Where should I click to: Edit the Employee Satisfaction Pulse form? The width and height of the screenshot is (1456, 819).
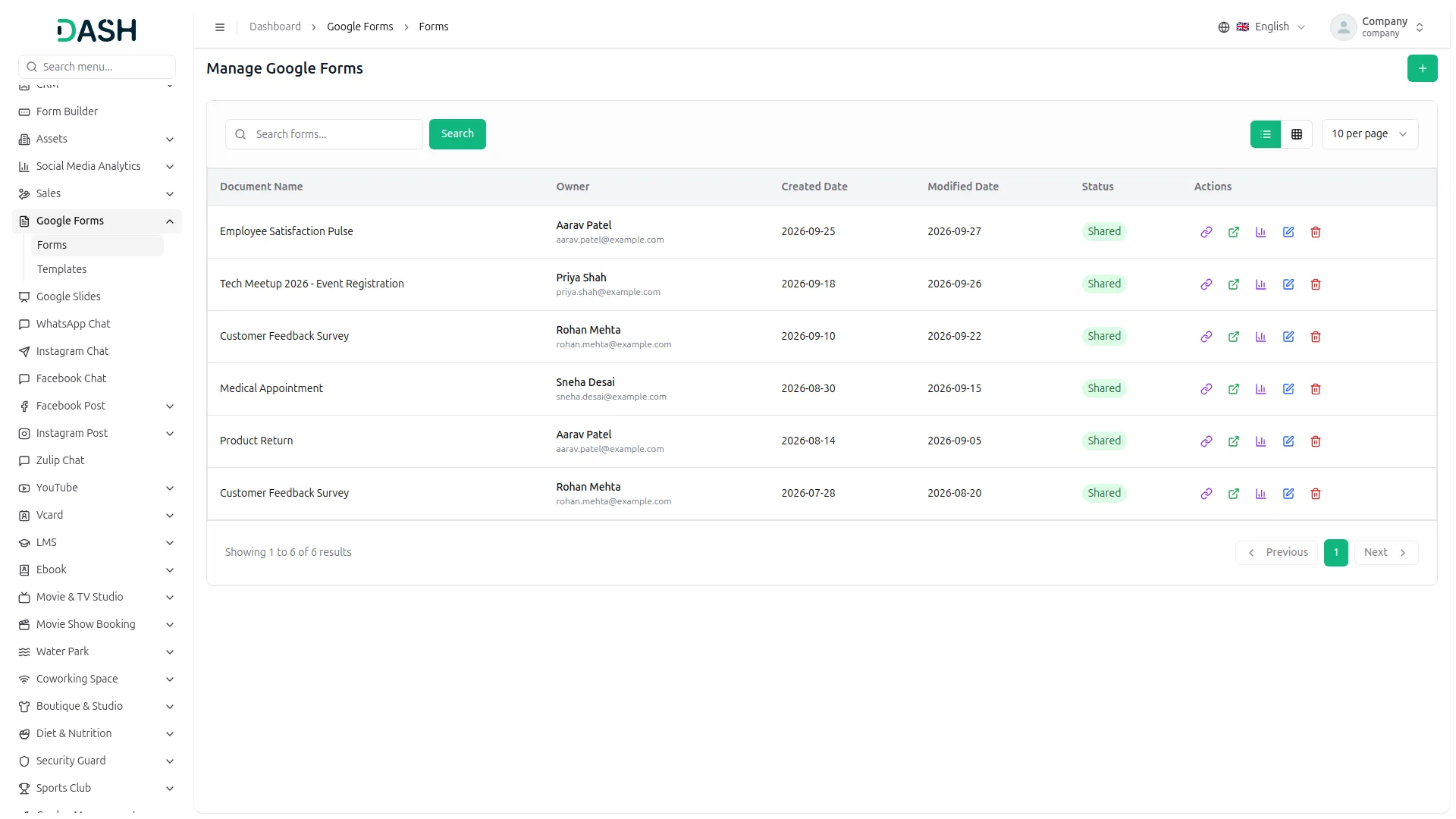[x=1288, y=232]
